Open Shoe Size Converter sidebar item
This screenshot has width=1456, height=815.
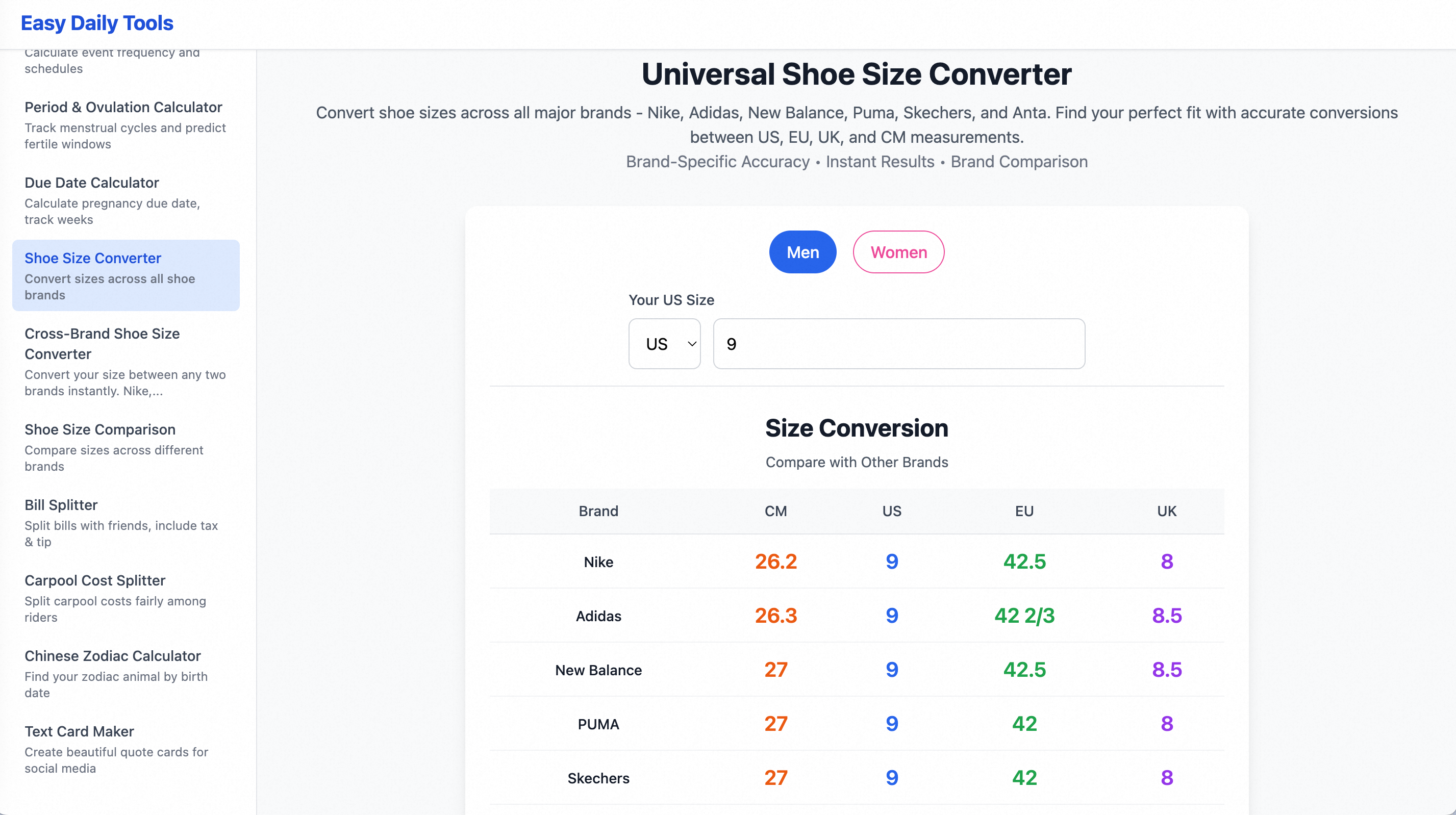pos(126,275)
